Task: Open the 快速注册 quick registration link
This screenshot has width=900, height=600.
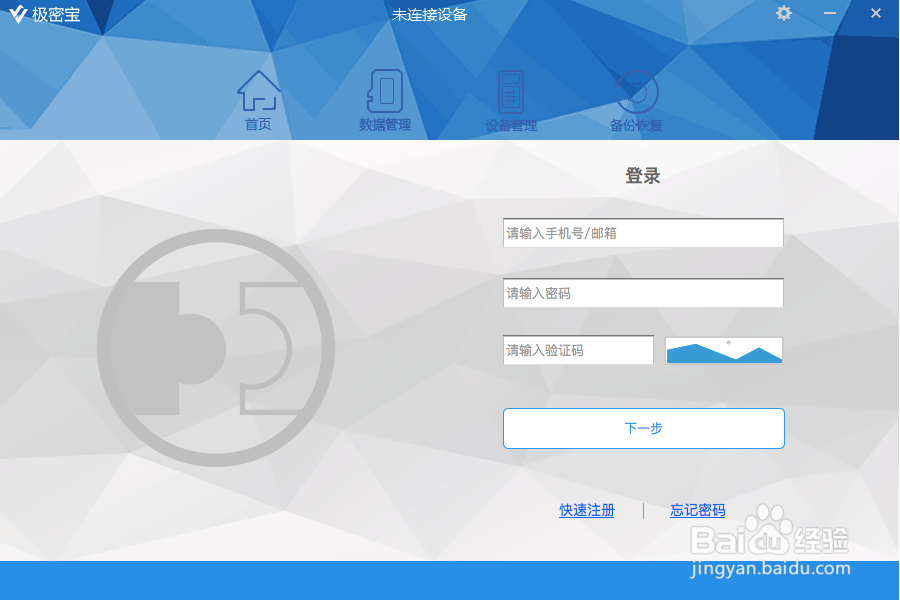Action: [x=587, y=510]
